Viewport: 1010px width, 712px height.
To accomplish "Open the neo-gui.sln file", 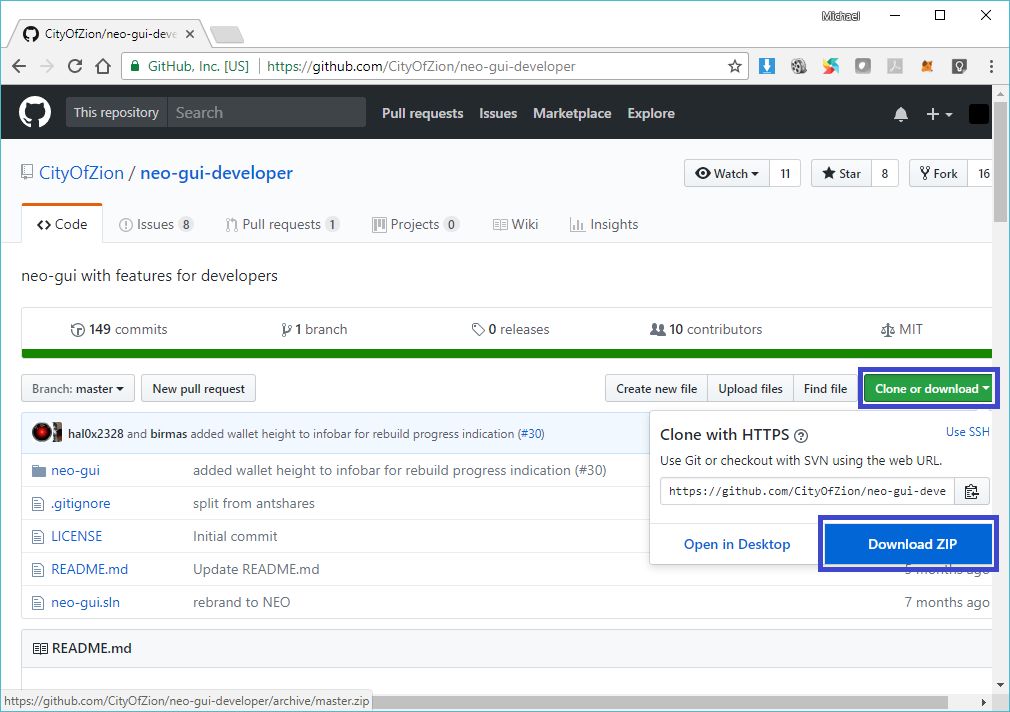I will point(86,602).
